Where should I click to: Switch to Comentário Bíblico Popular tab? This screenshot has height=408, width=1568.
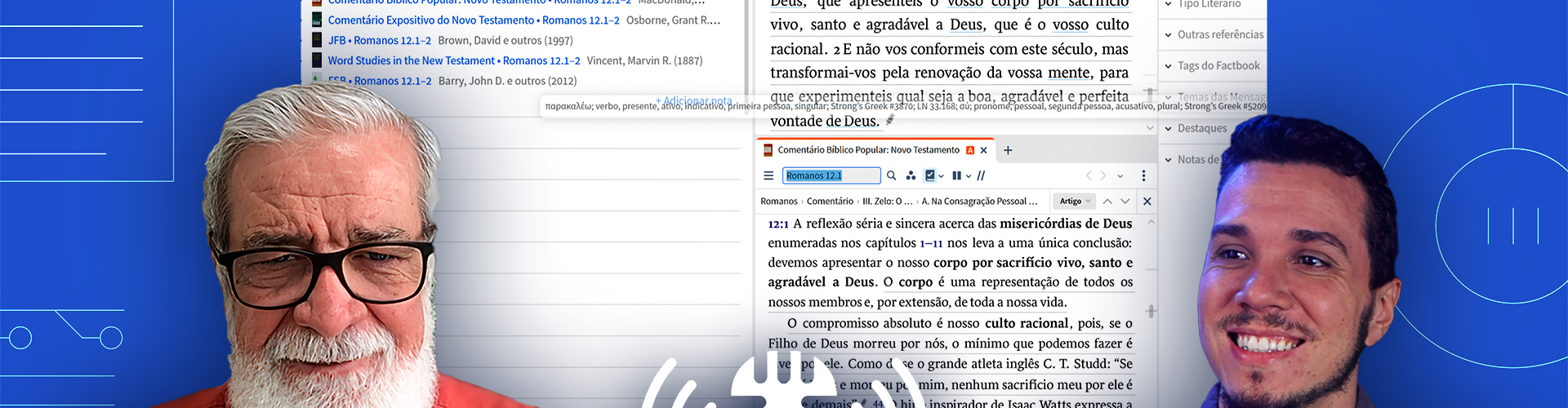click(868, 150)
